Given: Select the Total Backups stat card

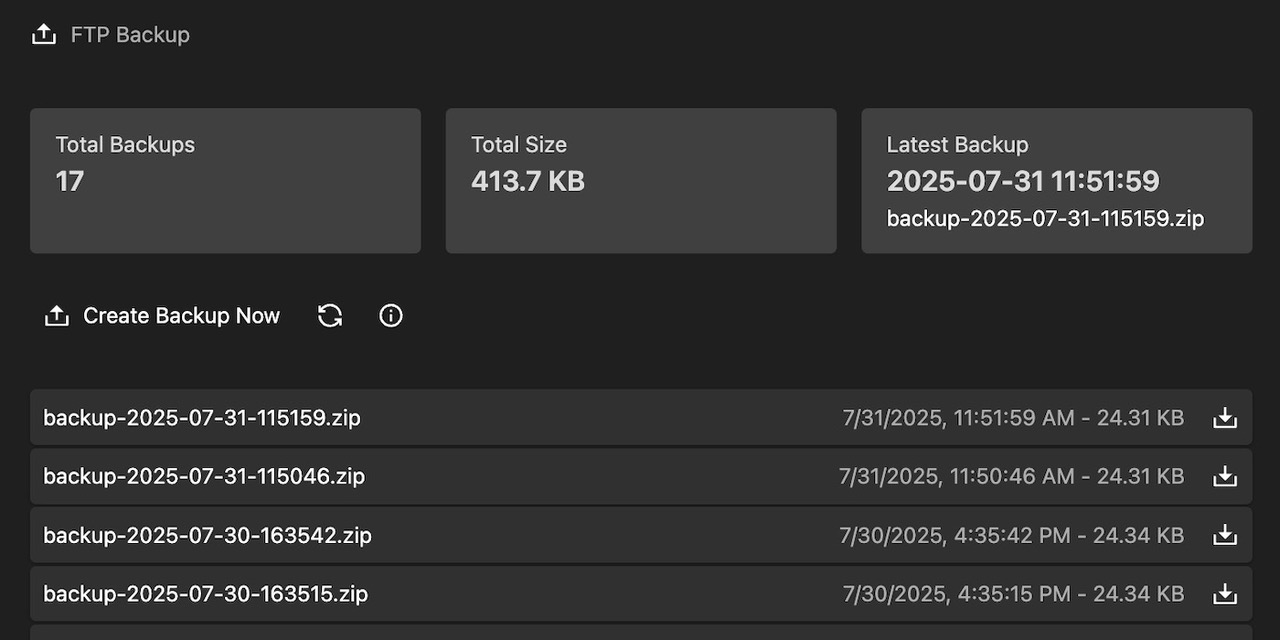Looking at the screenshot, I should pos(225,180).
